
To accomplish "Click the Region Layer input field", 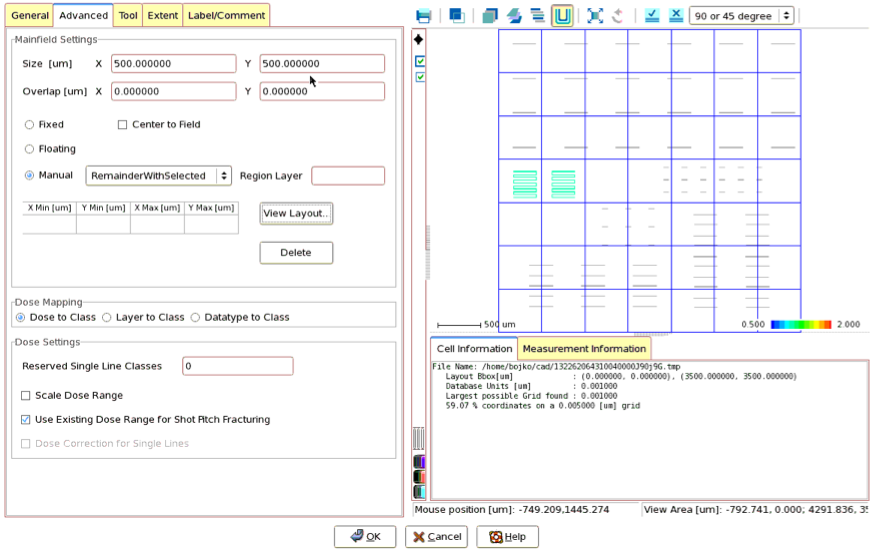I will (x=348, y=176).
